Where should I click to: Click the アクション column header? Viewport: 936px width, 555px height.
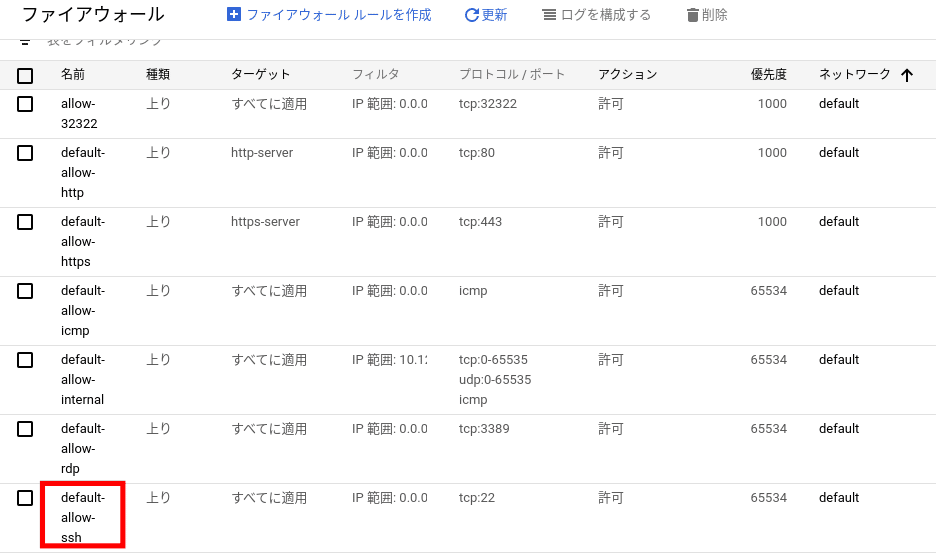627,75
